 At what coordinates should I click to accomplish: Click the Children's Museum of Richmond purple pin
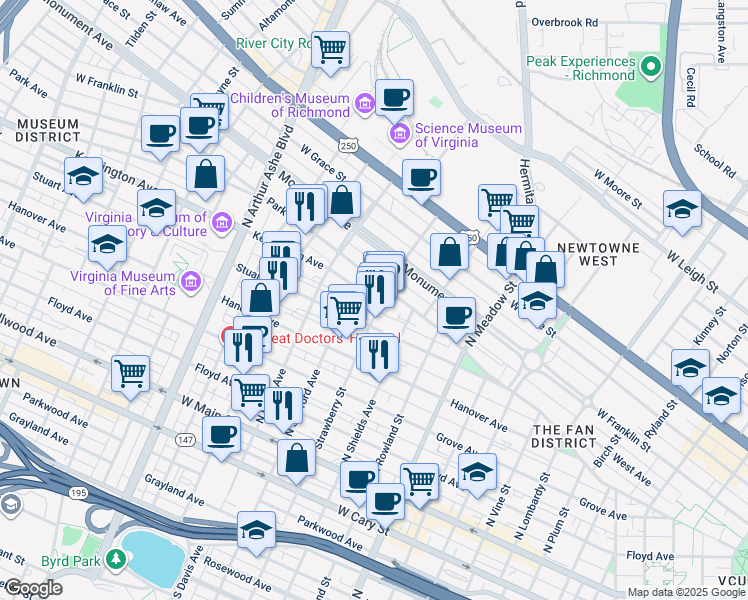point(364,103)
